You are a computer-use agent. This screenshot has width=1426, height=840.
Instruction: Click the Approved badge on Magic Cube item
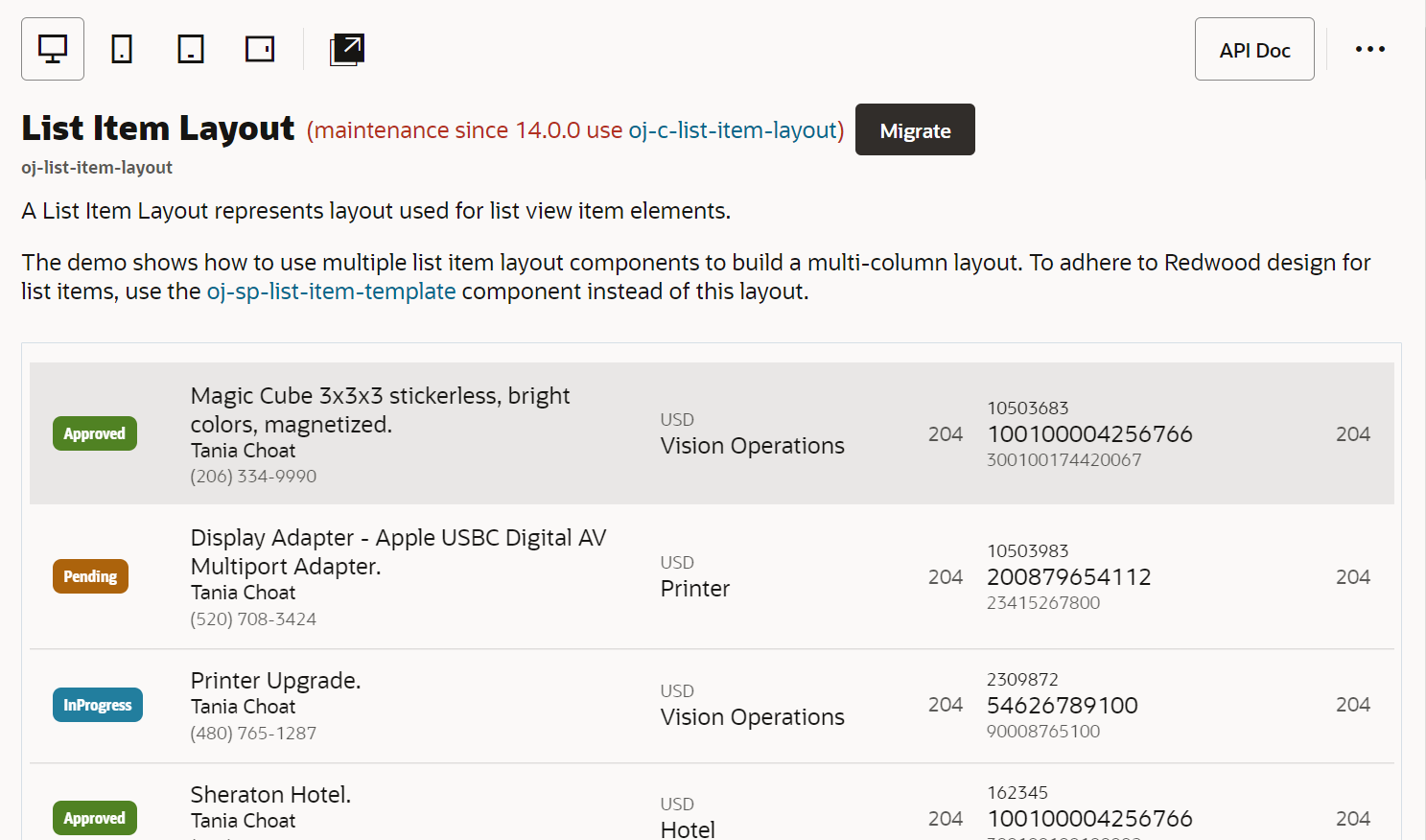pyautogui.click(x=94, y=433)
